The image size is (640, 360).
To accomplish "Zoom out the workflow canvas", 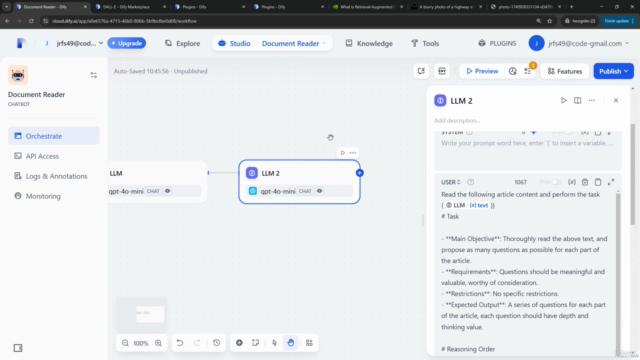I will (125, 343).
